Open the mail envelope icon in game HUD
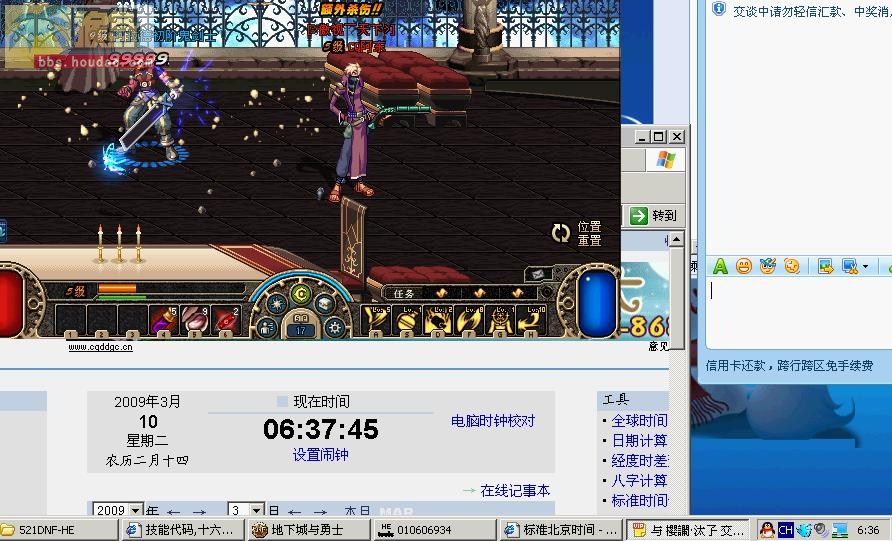Viewport: 892px width, 541px height. click(x=537, y=274)
